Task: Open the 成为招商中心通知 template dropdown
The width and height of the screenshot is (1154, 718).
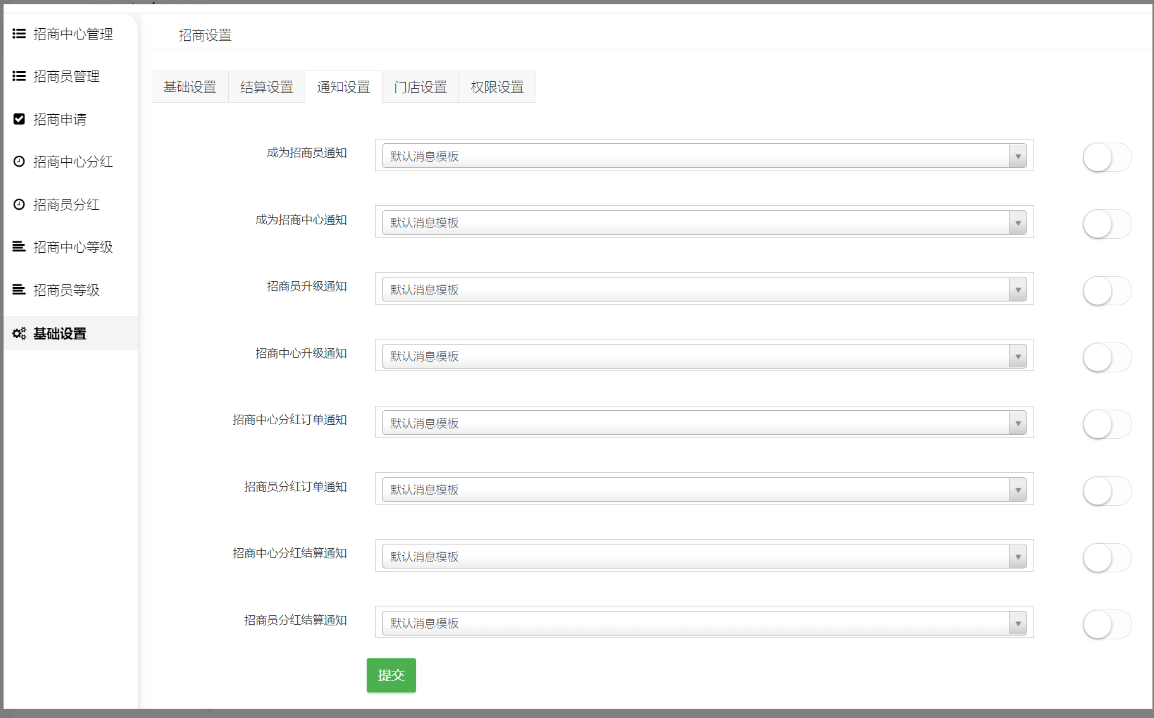Action: click(x=704, y=223)
